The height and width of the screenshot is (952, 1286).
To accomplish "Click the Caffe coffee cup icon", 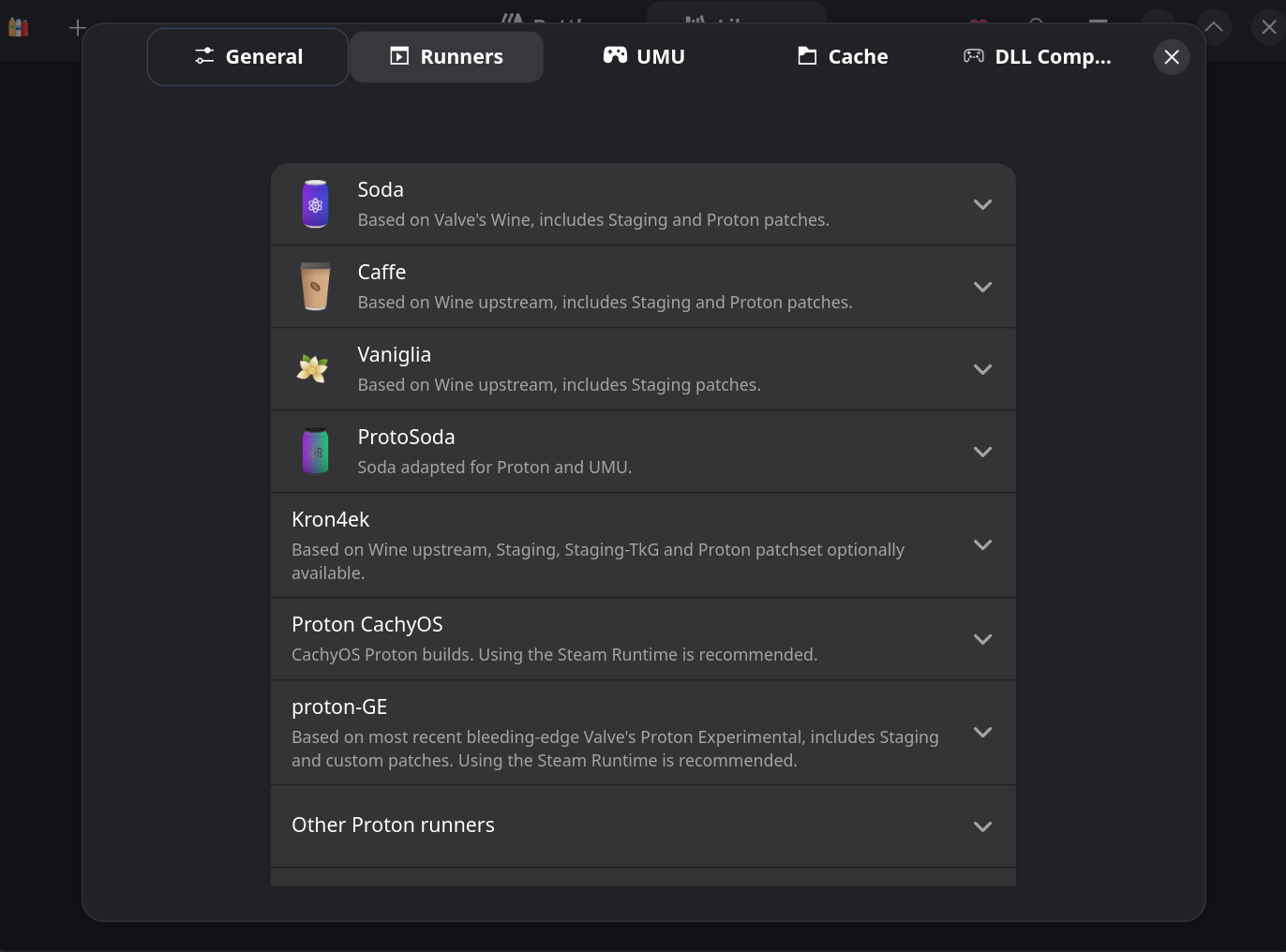I will [316, 286].
